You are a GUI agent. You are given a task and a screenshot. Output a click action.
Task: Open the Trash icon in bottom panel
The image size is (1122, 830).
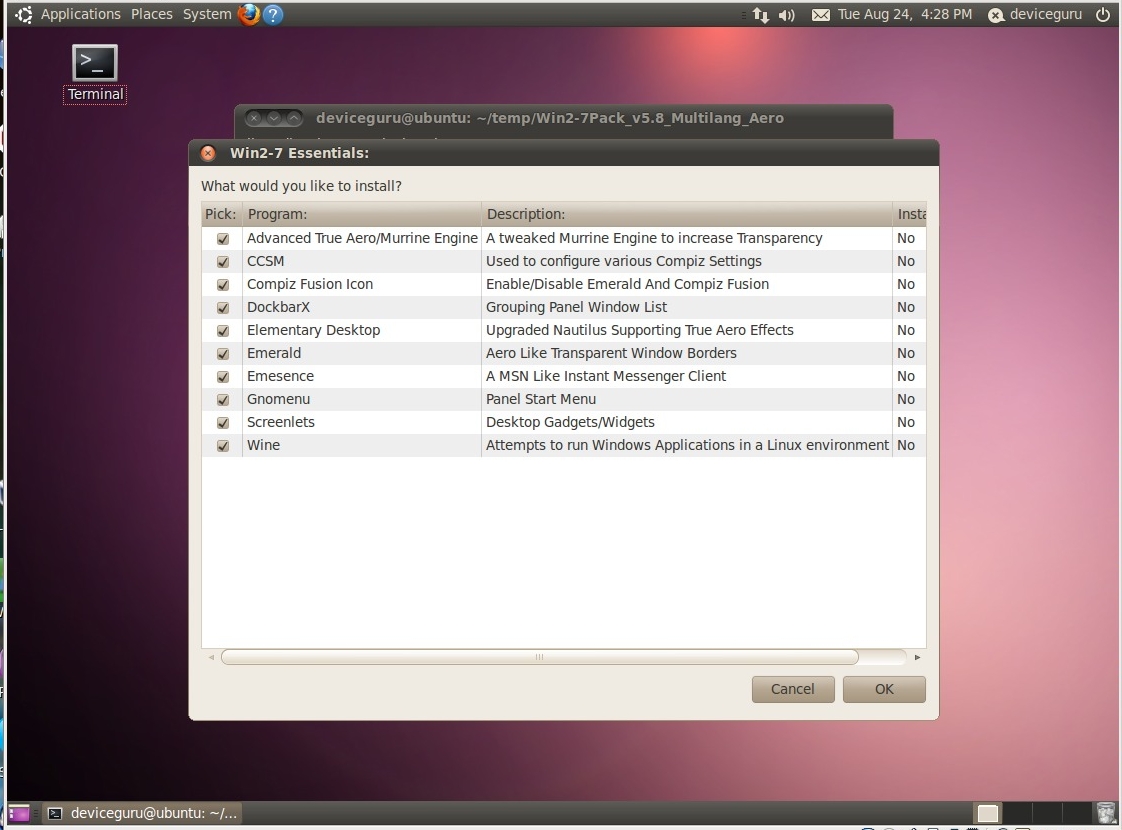pos(1106,813)
